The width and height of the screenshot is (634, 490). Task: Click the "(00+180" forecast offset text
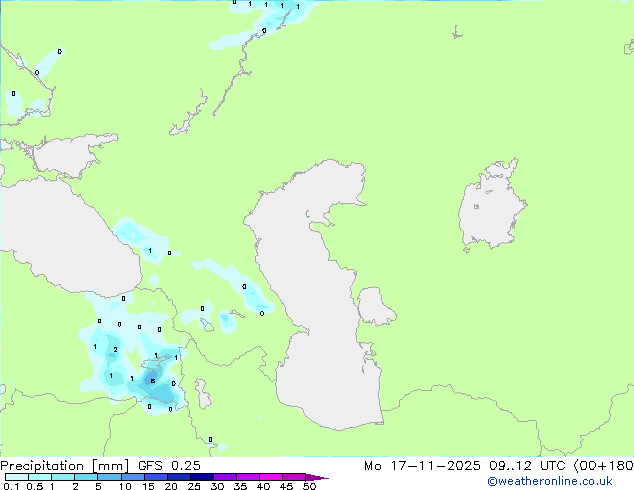[603, 466]
